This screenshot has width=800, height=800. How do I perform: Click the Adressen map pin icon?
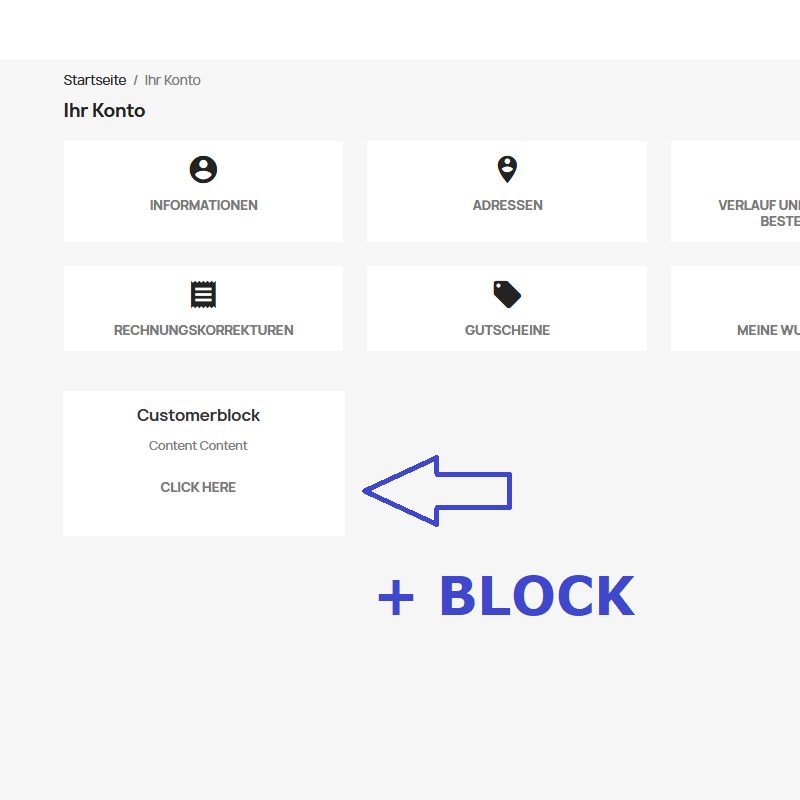point(507,169)
